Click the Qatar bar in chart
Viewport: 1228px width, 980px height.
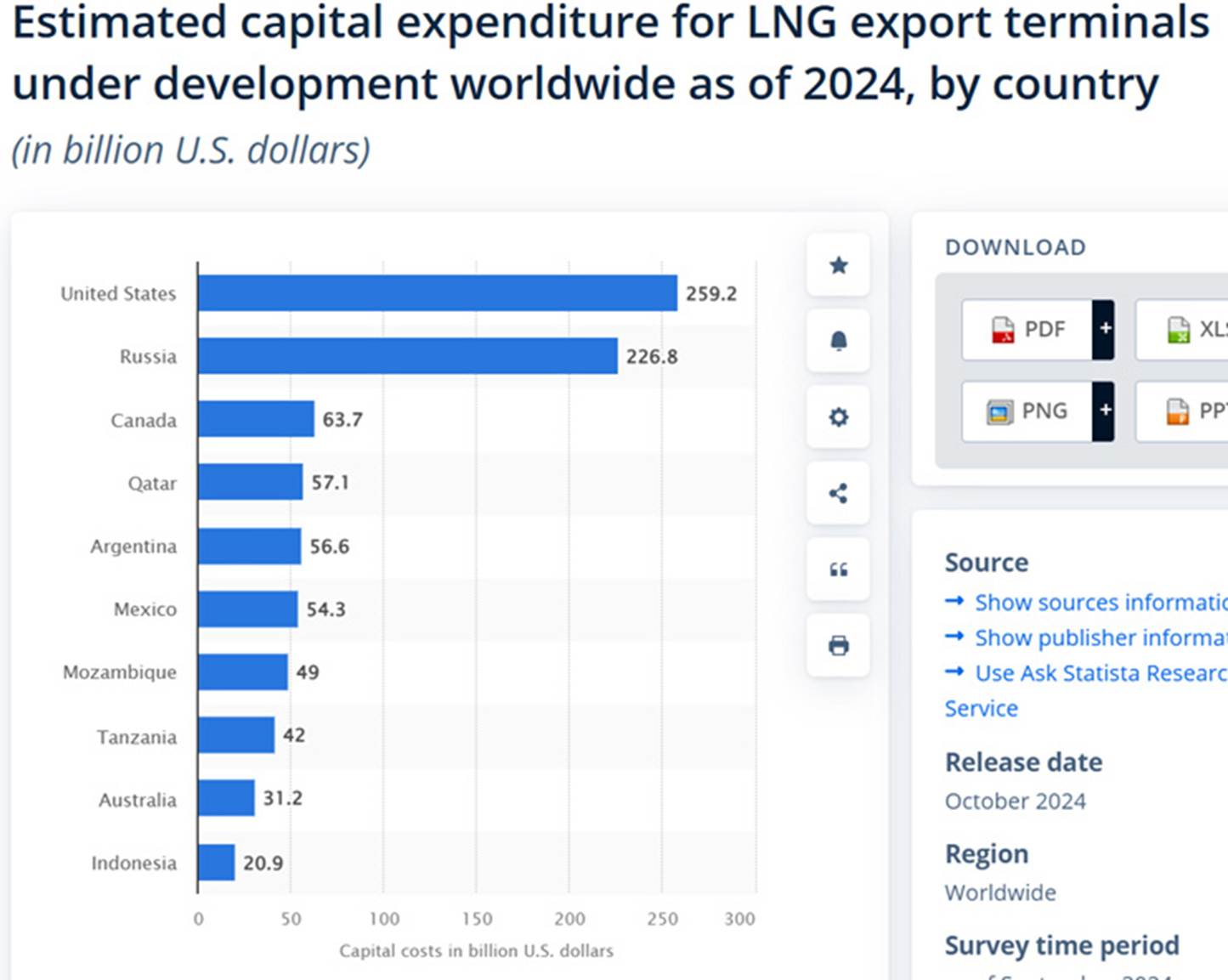pyautogui.click(x=250, y=482)
